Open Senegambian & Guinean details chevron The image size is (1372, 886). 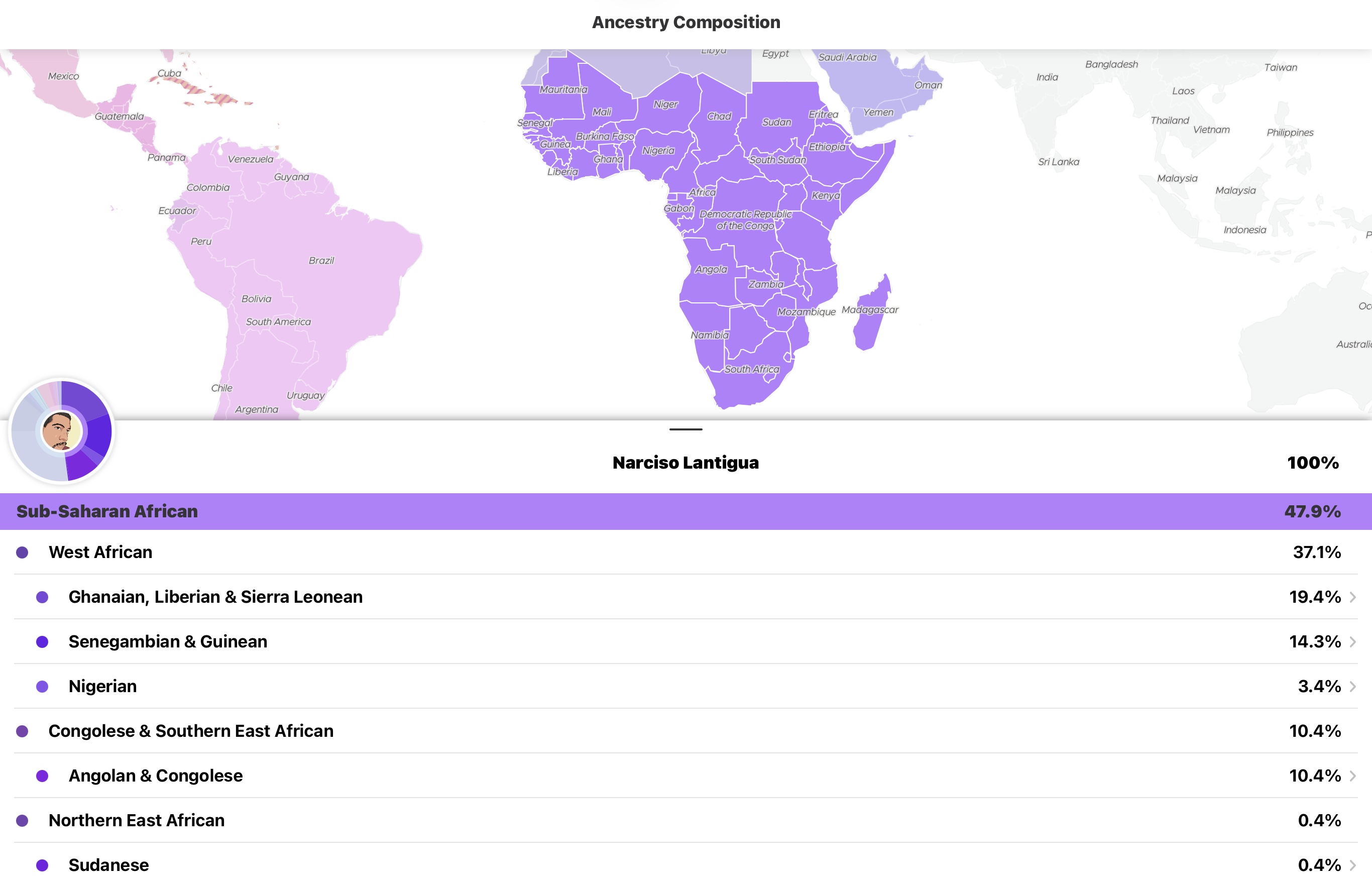tap(1352, 641)
